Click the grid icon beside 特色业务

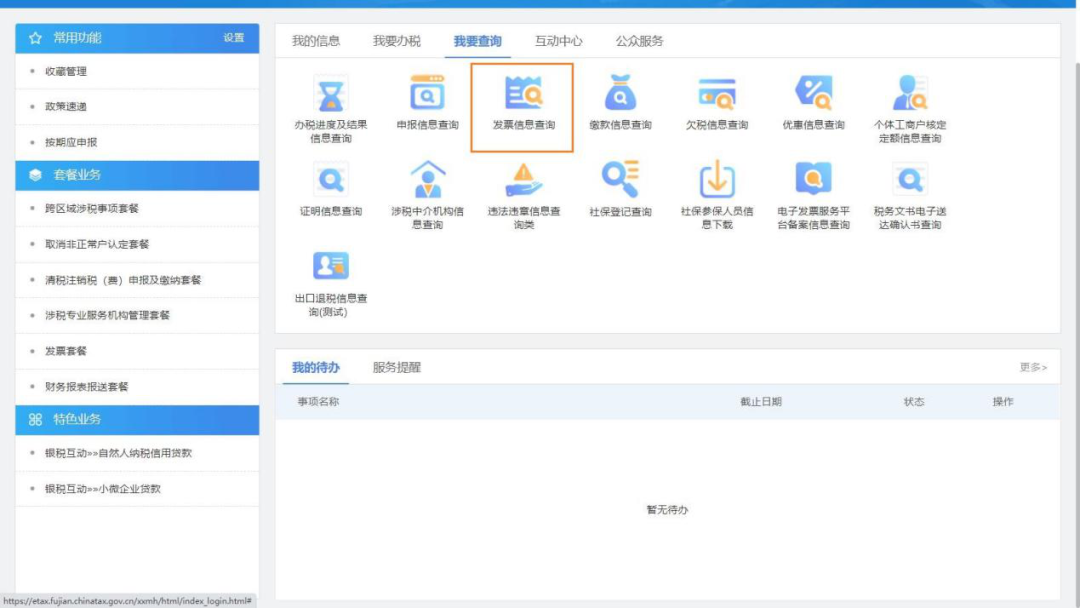point(35,419)
